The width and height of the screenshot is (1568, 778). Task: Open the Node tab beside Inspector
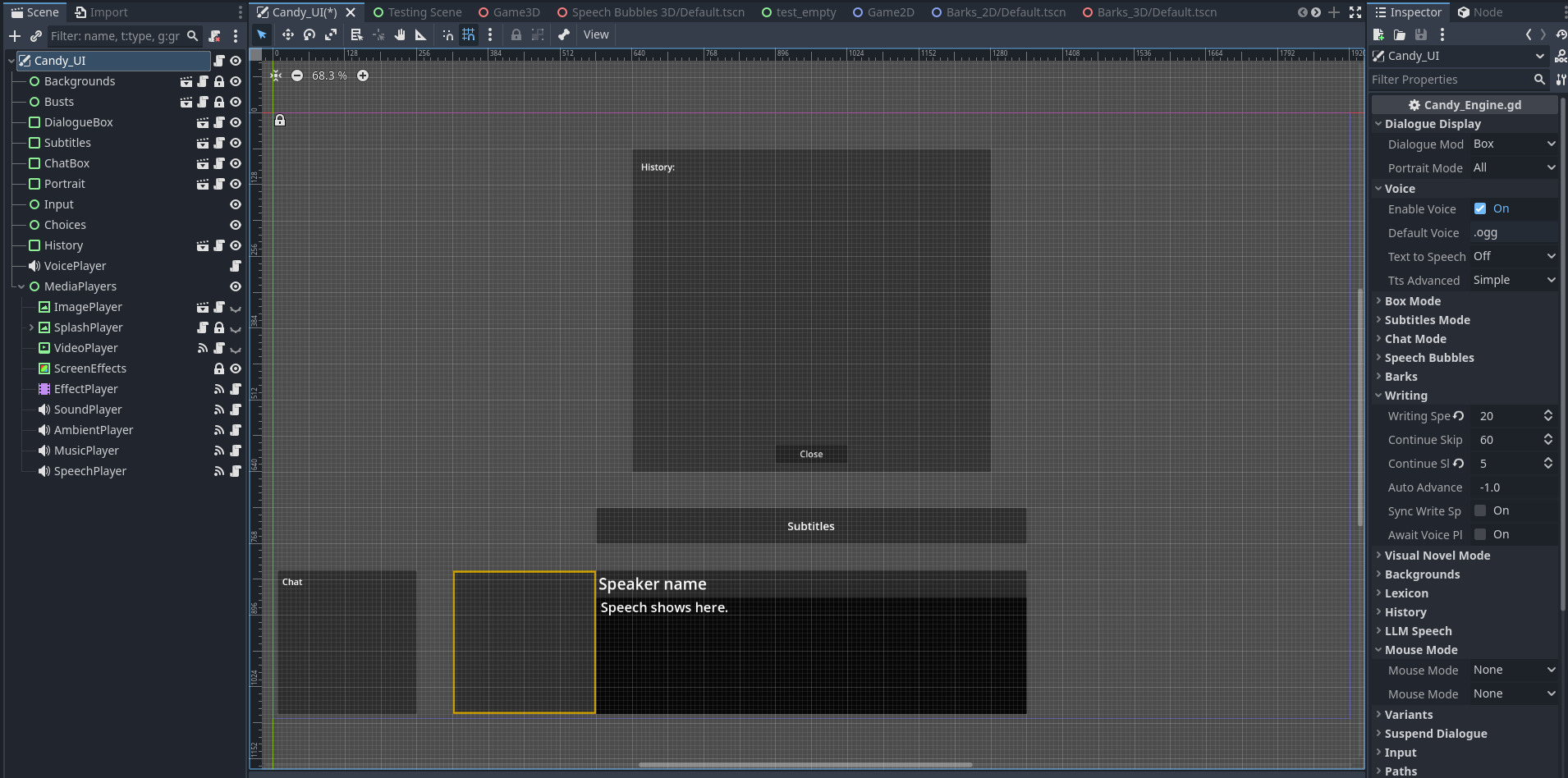coord(1480,12)
